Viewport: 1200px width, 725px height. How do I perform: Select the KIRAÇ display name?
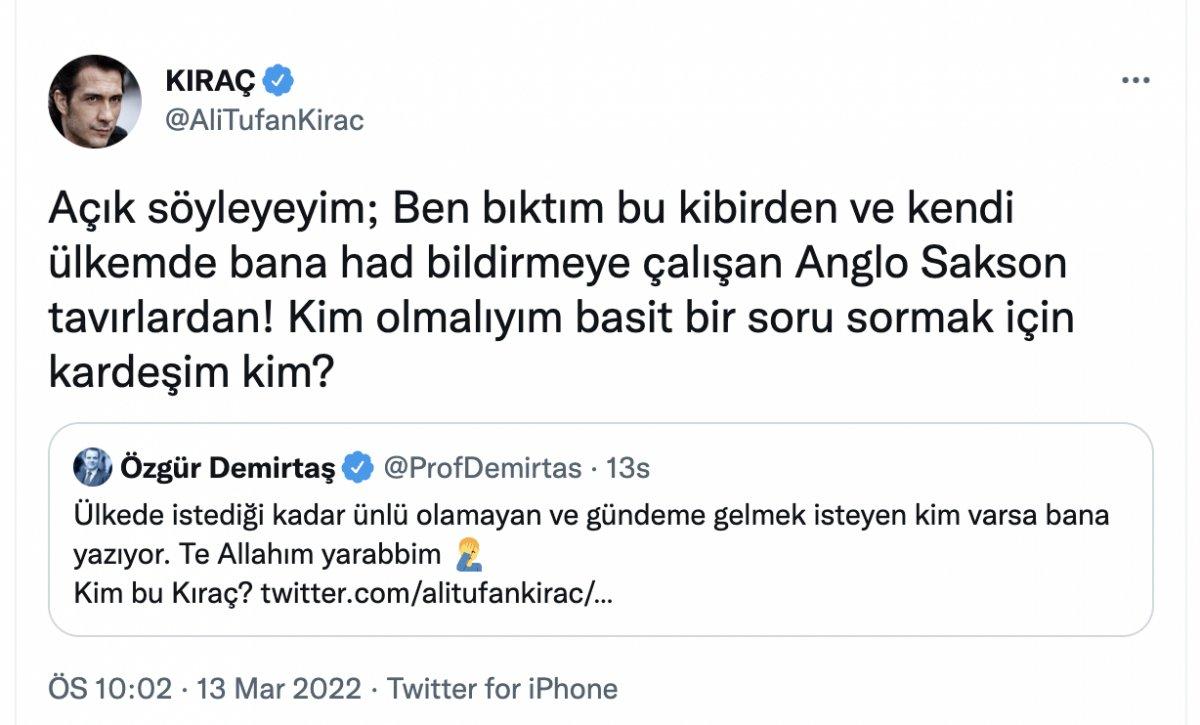coord(210,78)
